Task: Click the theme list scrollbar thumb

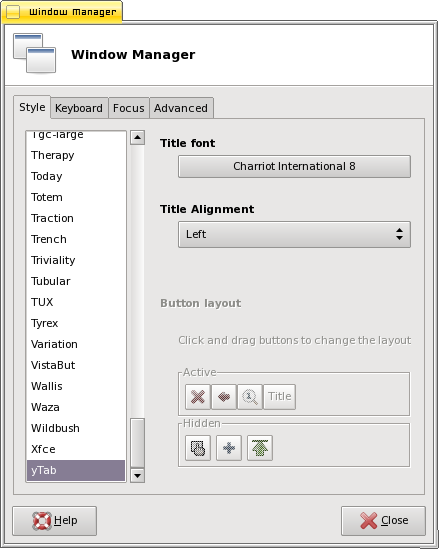Action: pos(138,443)
